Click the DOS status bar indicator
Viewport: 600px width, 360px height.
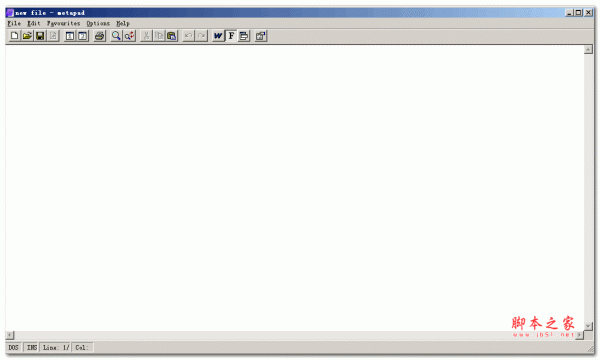[x=13, y=347]
